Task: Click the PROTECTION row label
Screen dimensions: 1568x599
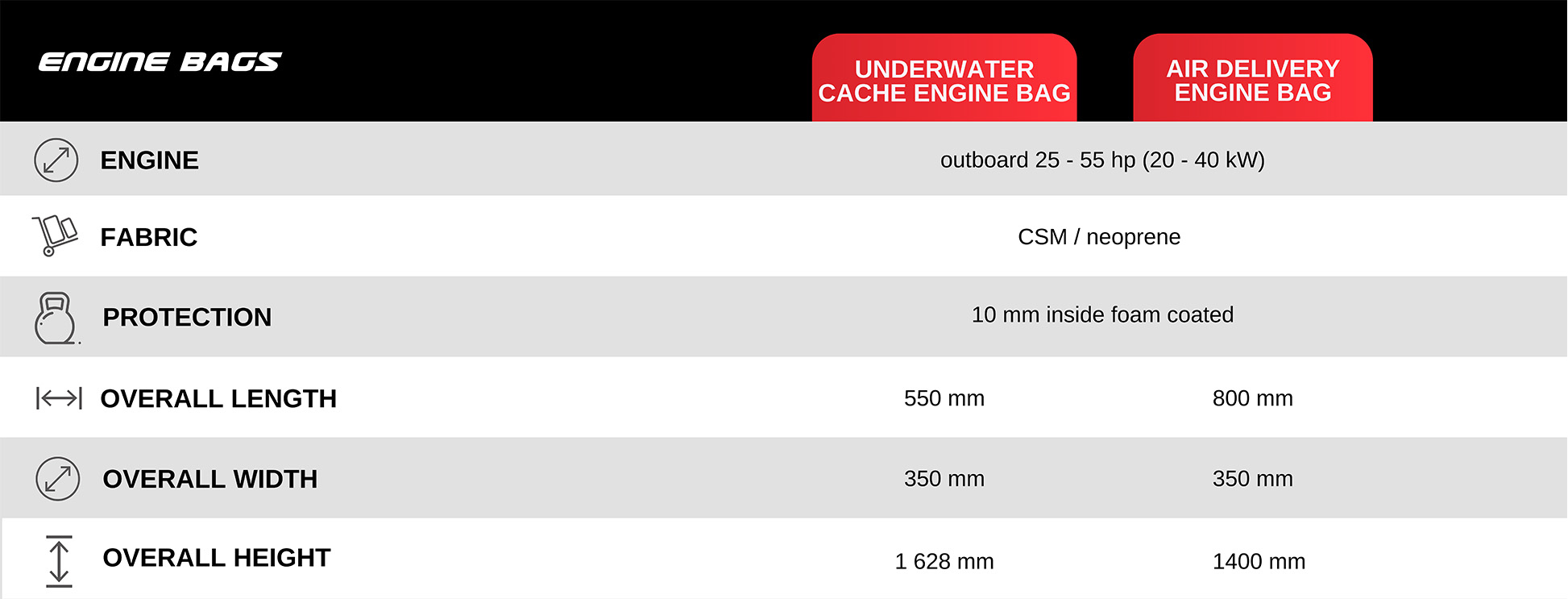Action: click(187, 317)
